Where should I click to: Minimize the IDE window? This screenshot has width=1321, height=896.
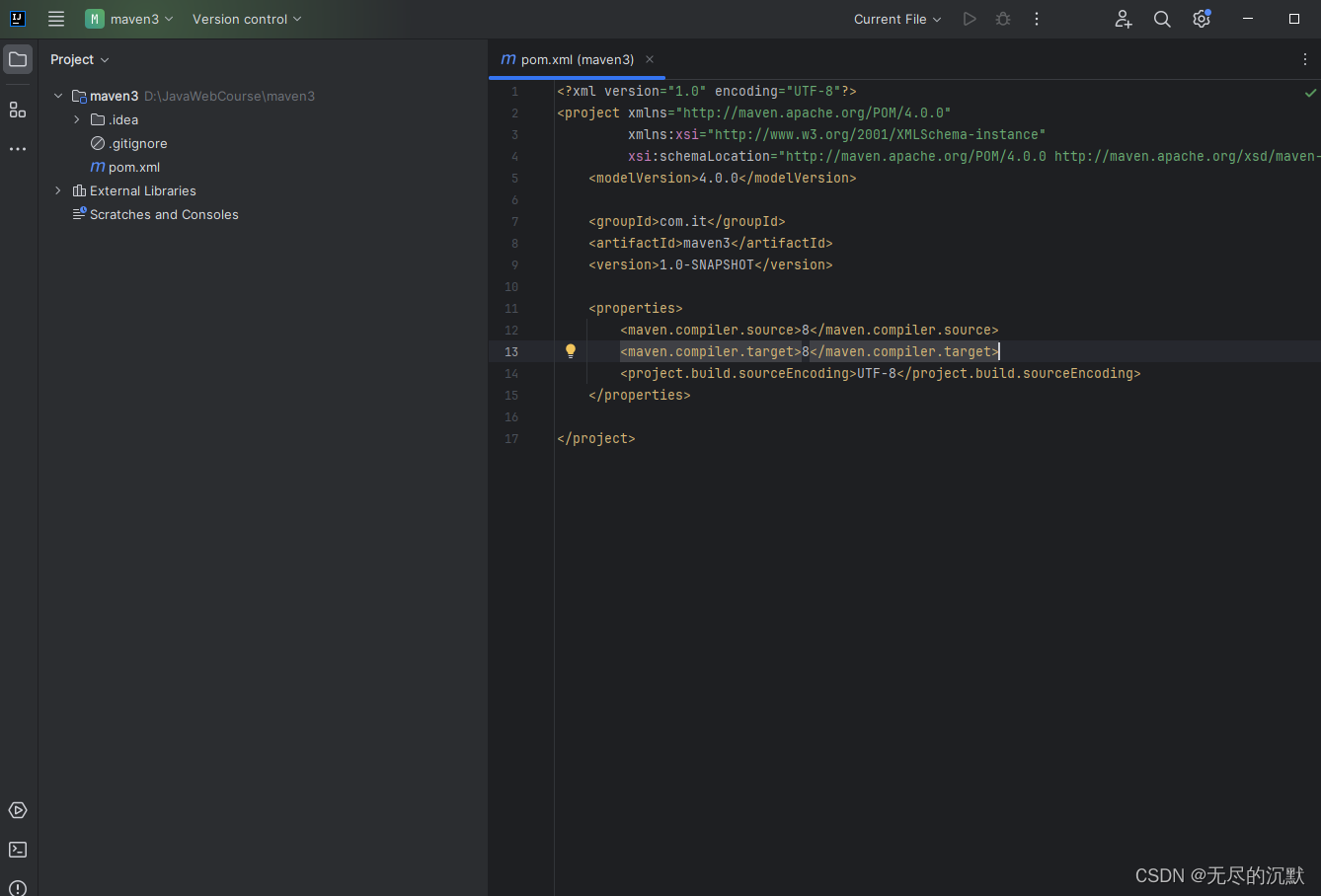[x=1248, y=19]
